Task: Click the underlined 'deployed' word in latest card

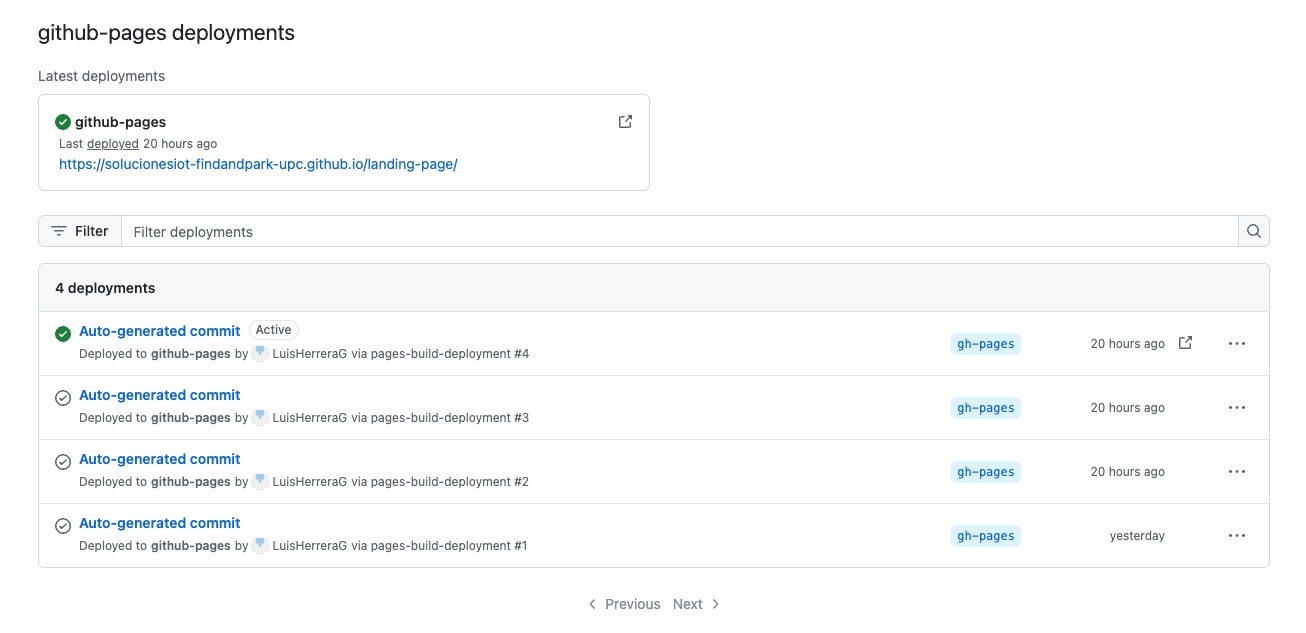Action: point(113,144)
